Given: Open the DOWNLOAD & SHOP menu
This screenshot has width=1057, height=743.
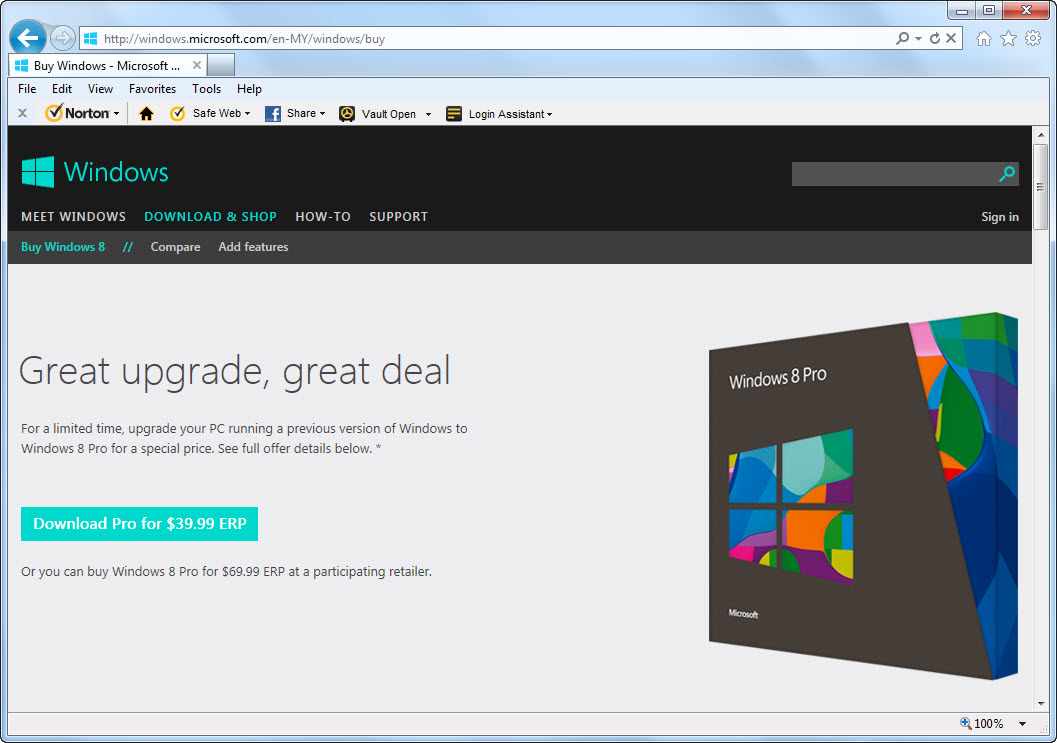Looking at the screenshot, I should (x=210, y=216).
